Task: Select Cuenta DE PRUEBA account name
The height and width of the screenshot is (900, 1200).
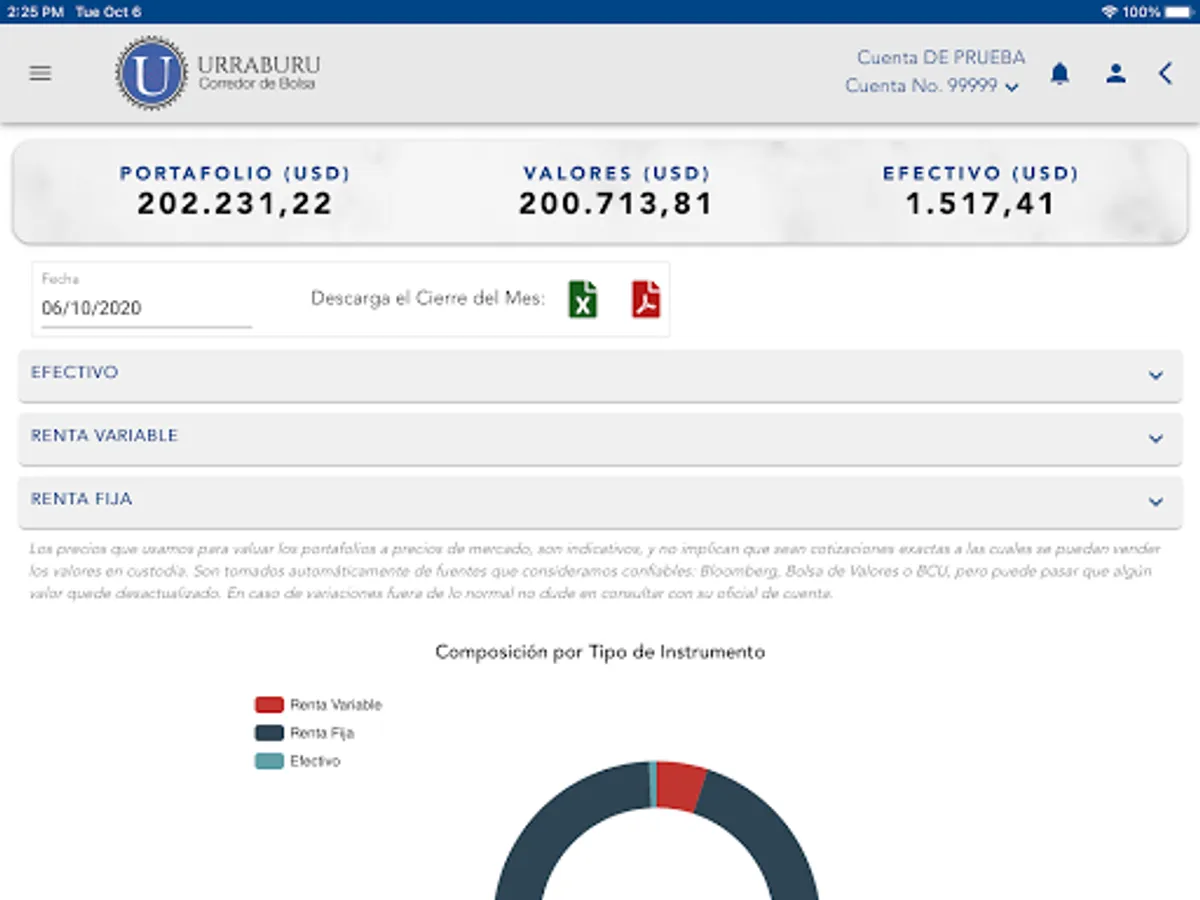Action: 941,58
